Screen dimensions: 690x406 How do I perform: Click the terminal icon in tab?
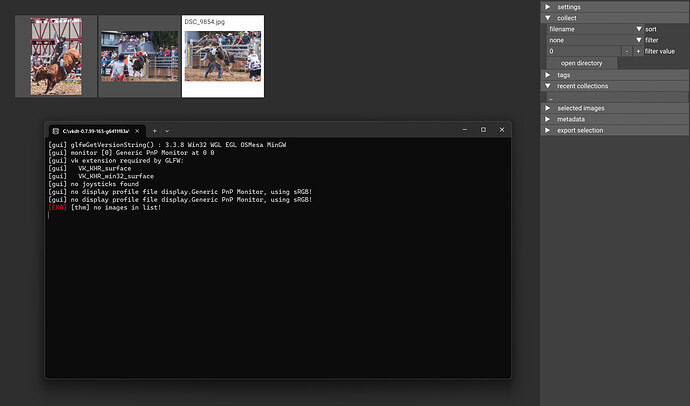(56, 131)
